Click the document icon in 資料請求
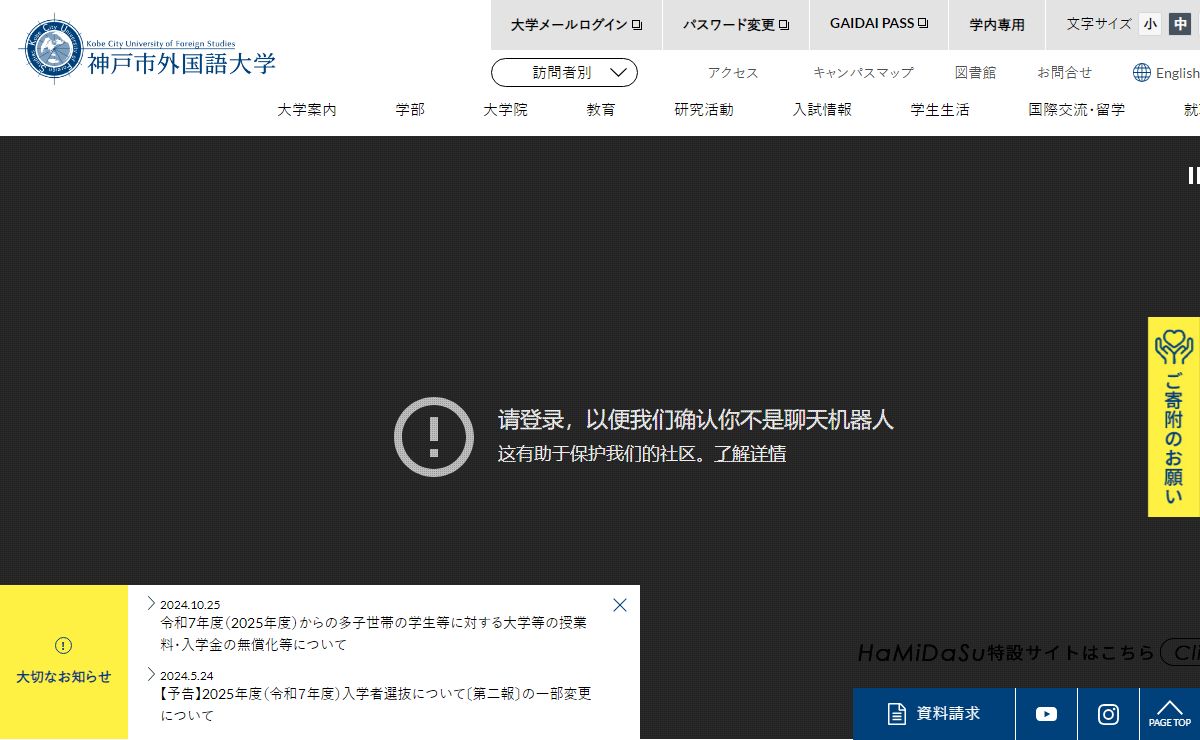Viewport: 1200px width, 740px height. (x=897, y=714)
